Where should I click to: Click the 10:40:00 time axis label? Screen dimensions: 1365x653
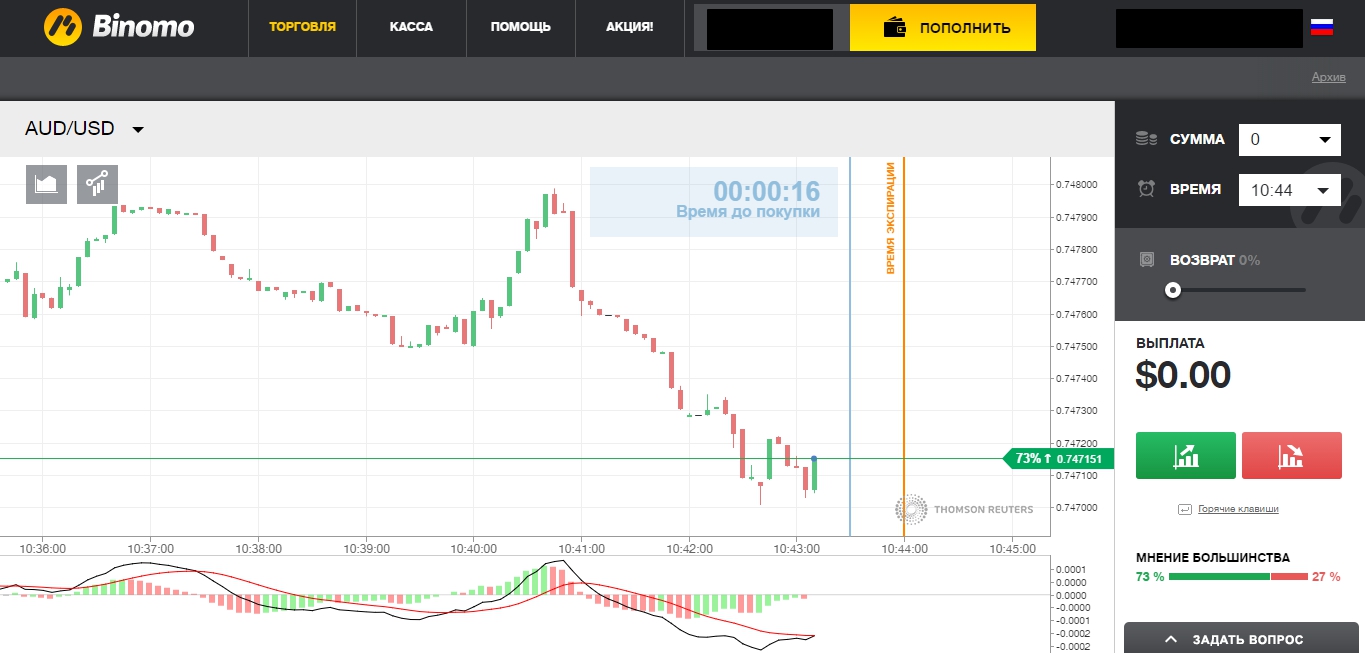point(474,549)
